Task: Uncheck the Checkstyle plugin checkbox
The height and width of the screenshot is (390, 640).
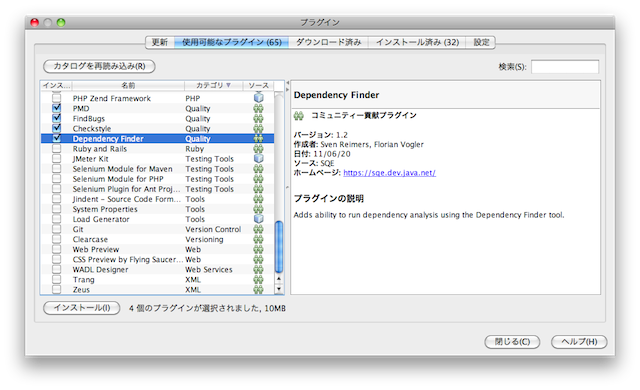Action: [57, 128]
